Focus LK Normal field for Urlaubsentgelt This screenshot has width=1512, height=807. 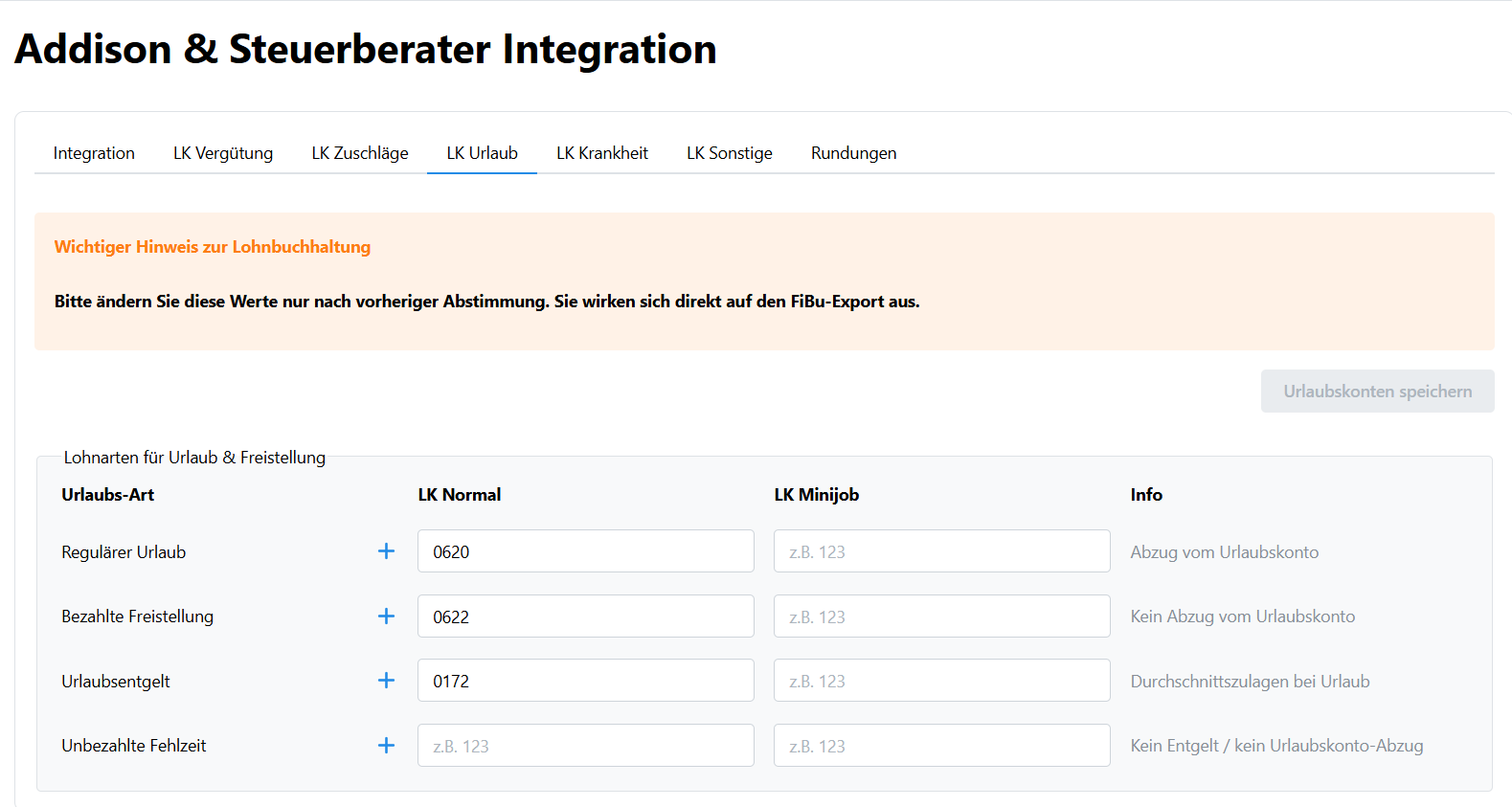(586, 681)
